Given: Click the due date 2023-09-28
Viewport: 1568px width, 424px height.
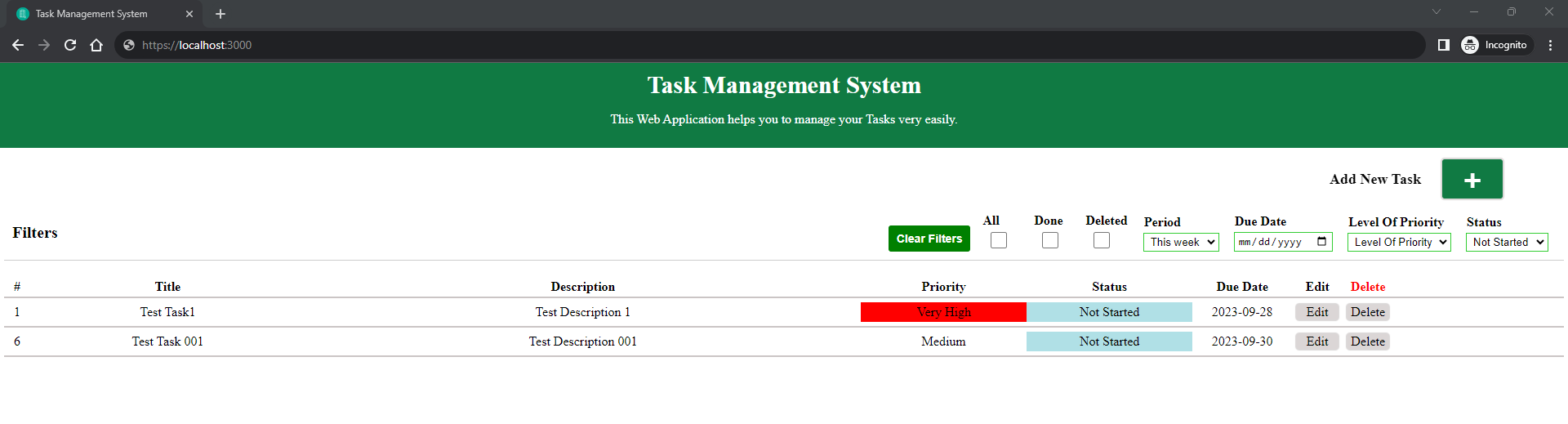Looking at the screenshot, I should coord(1241,312).
